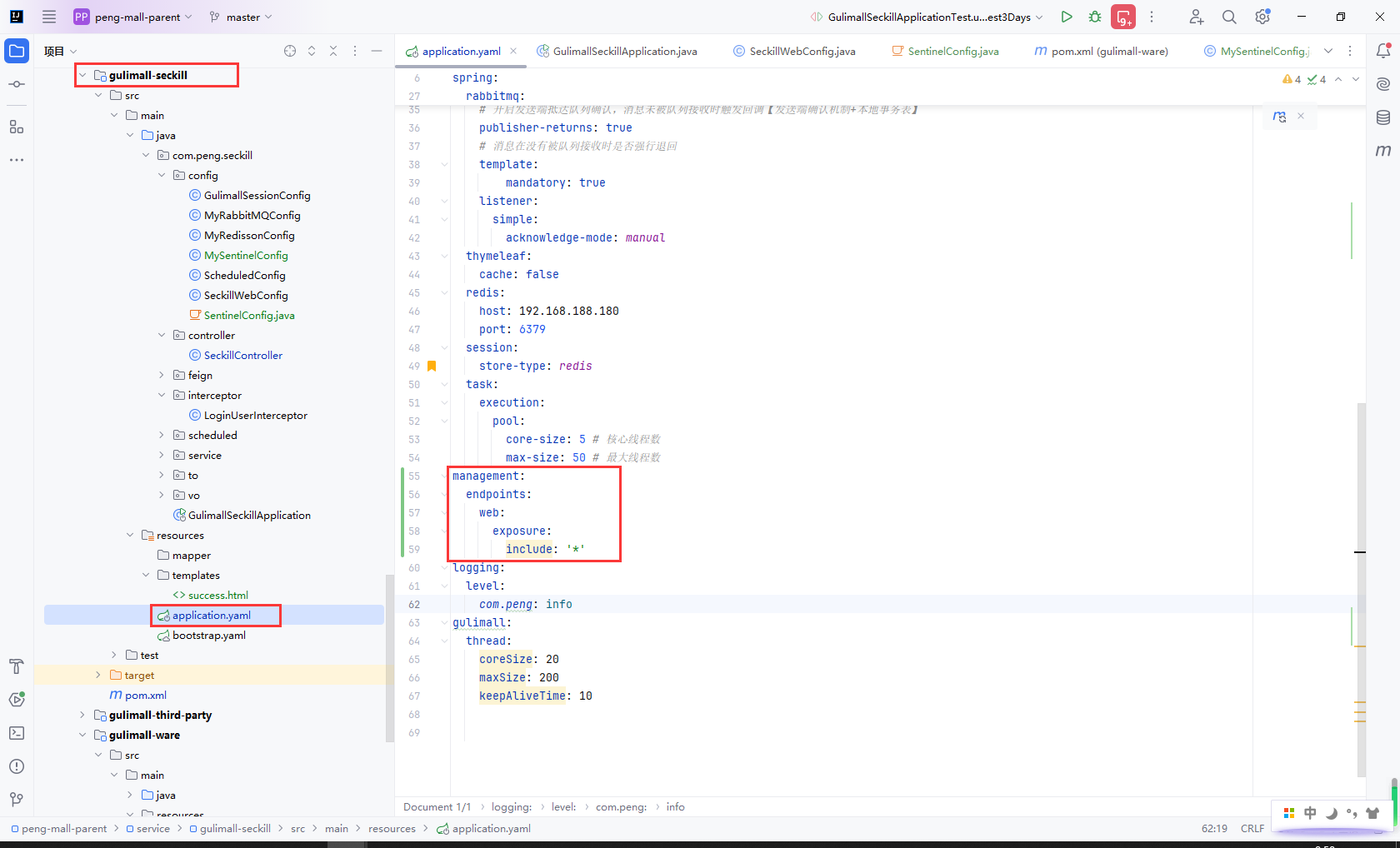Start debugging with the bug icon

click(1095, 17)
